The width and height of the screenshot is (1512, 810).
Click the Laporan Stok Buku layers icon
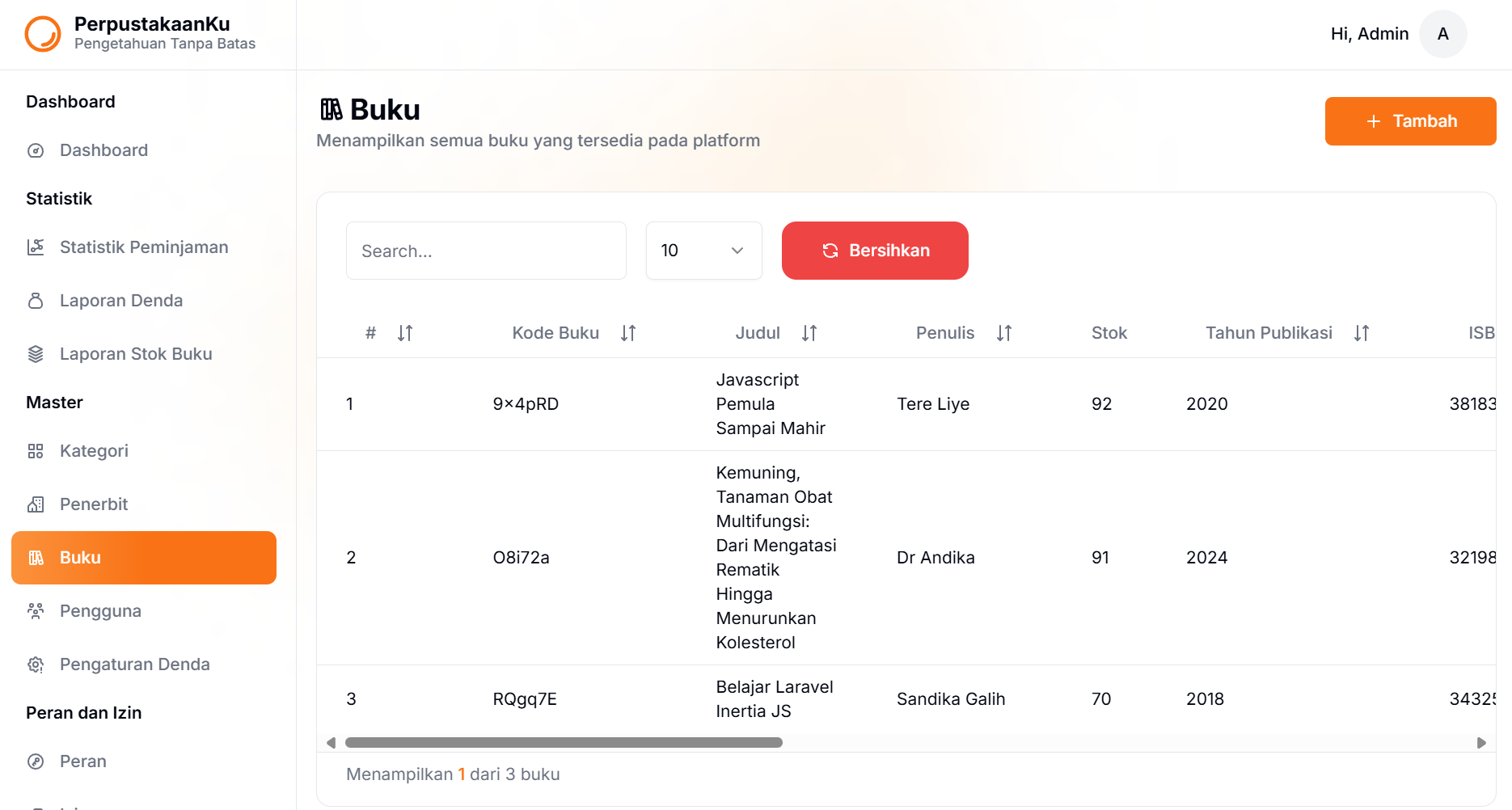(x=36, y=354)
